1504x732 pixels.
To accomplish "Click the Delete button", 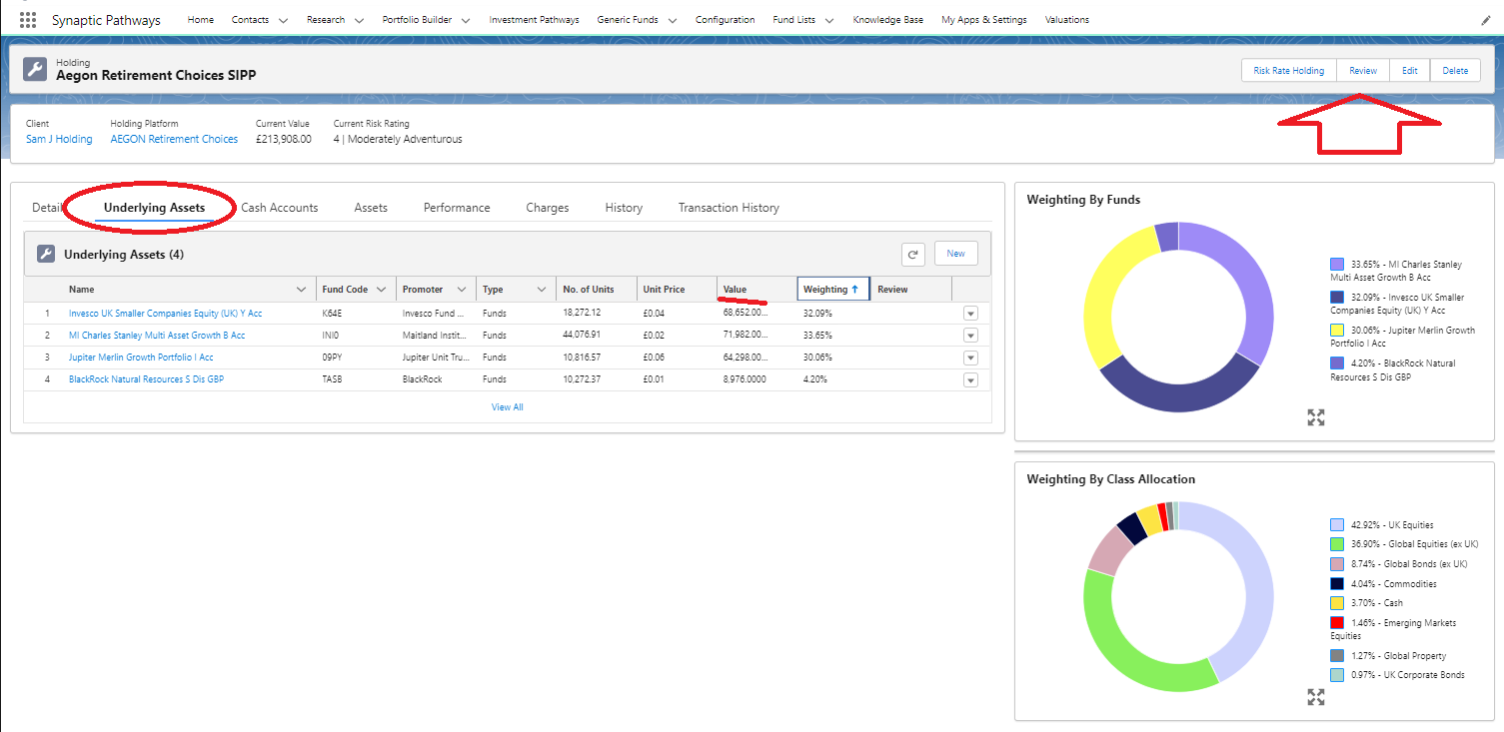I will [1455, 70].
